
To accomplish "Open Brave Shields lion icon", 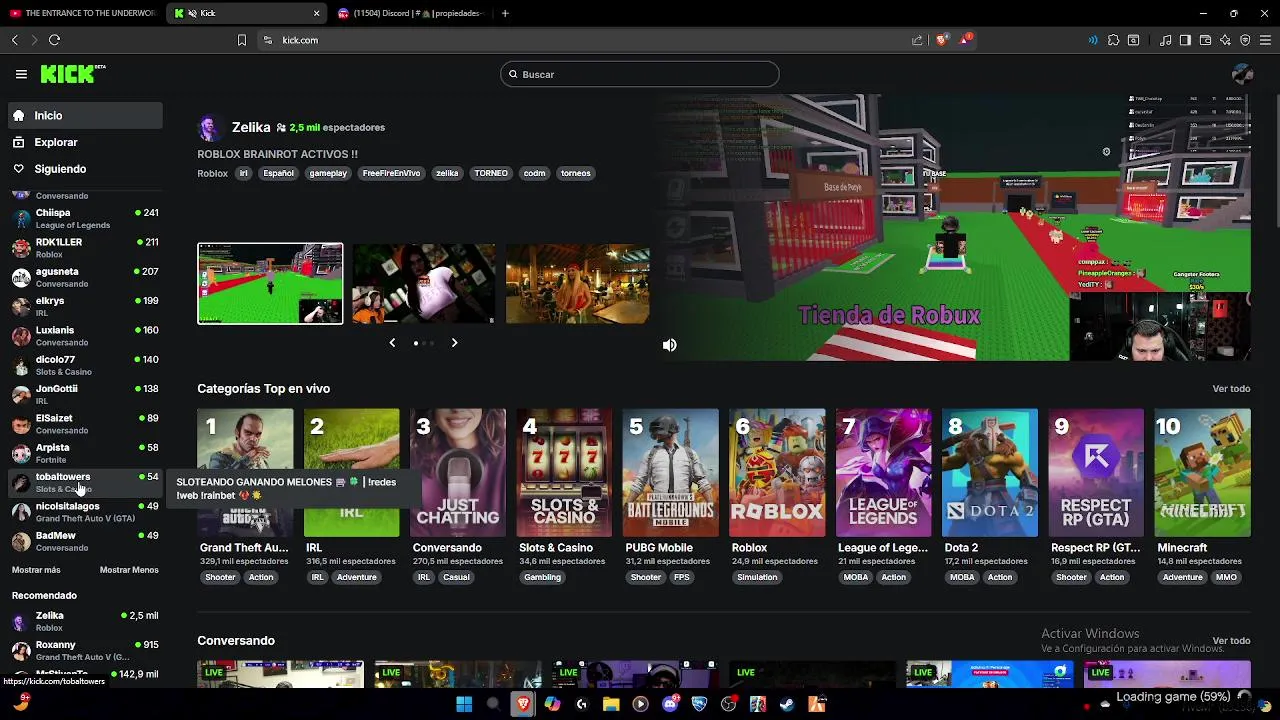I will coord(941,40).
